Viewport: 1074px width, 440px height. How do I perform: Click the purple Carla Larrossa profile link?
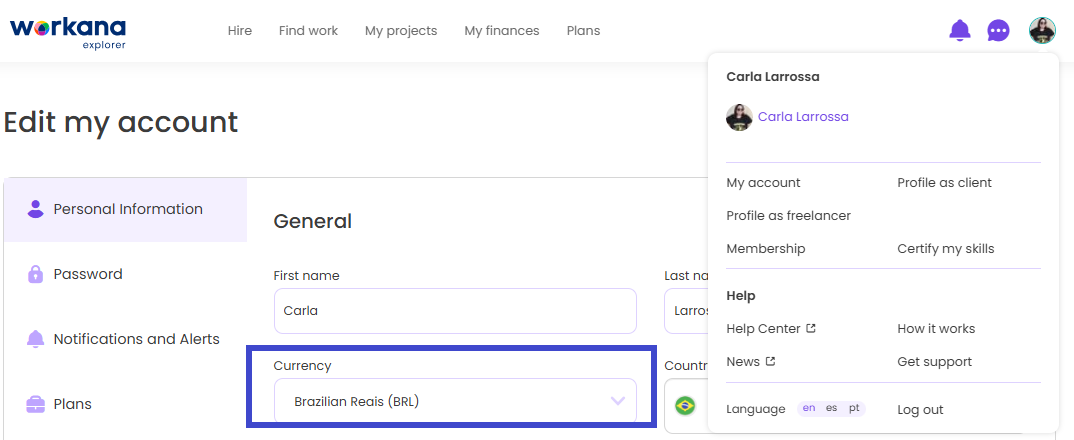(803, 117)
